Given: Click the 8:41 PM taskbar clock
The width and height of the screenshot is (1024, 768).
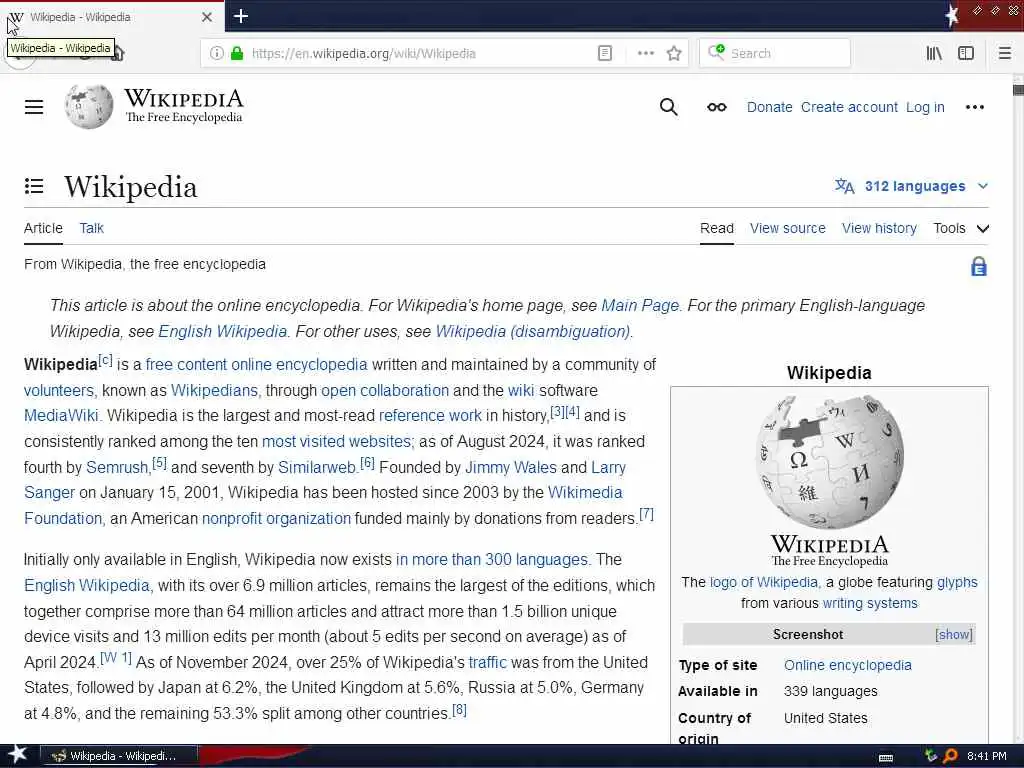Looking at the screenshot, I should coord(986,756).
